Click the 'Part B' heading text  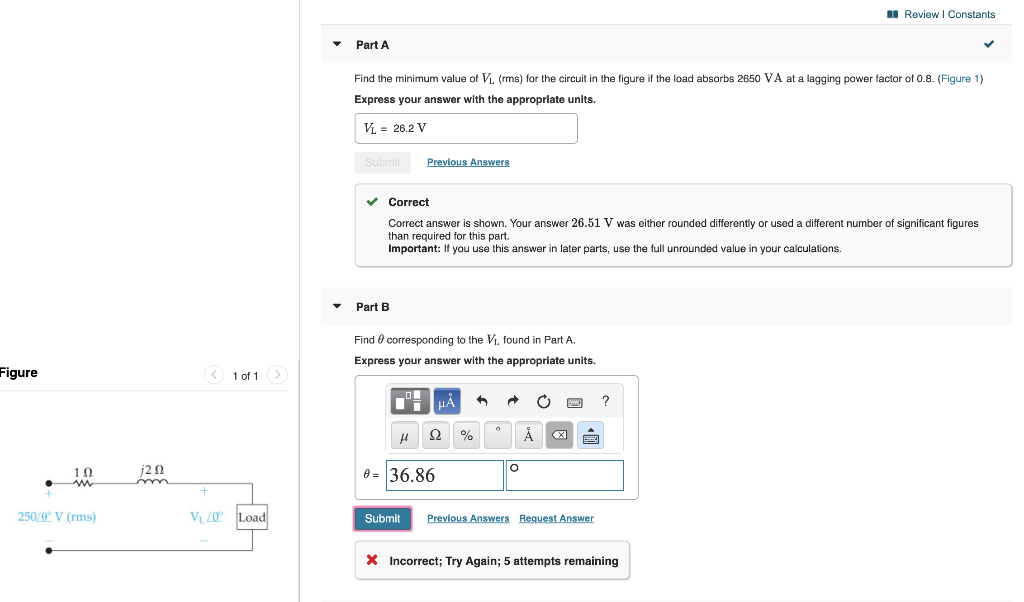(x=372, y=307)
